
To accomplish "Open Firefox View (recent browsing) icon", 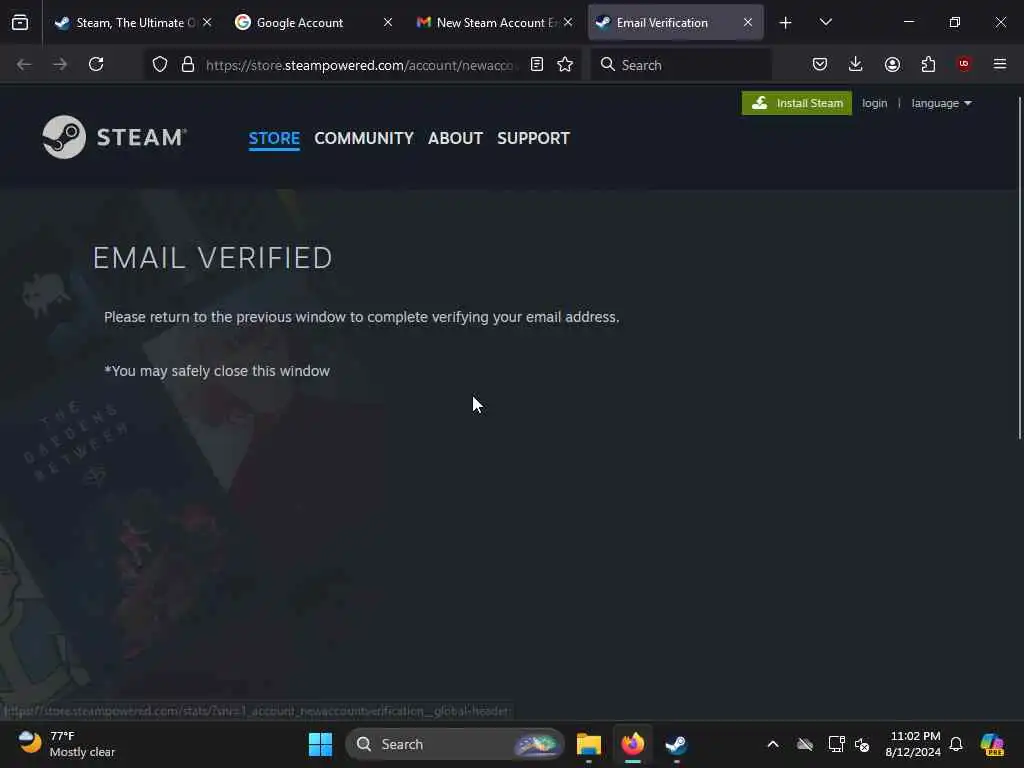I will click(x=20, y=22).
